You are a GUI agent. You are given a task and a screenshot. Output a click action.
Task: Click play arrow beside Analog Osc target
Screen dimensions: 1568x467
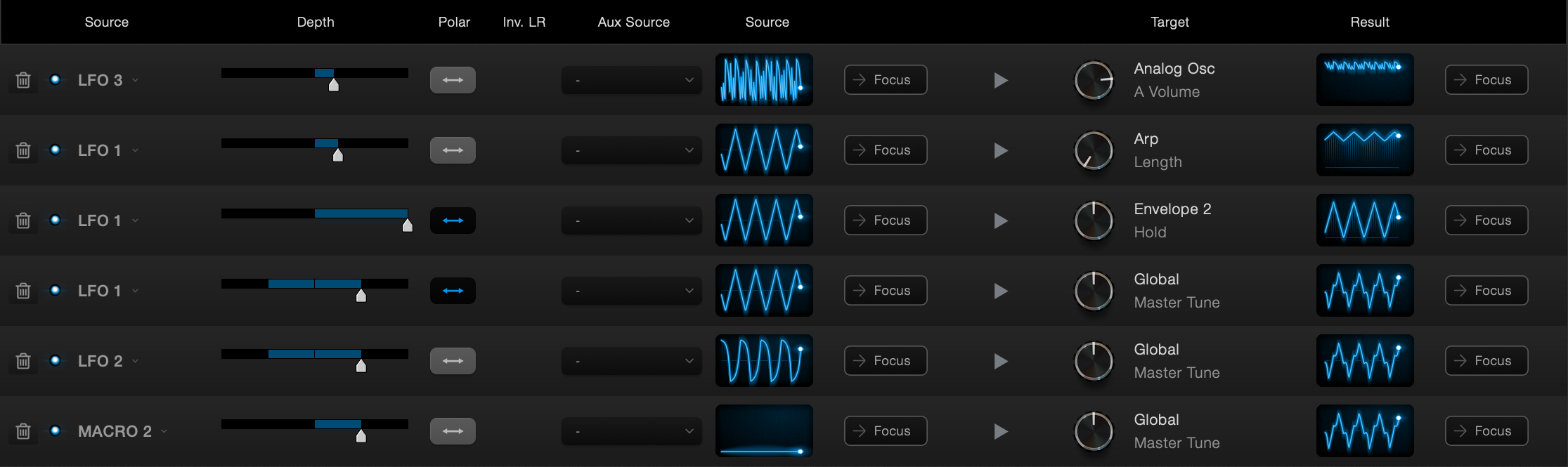pyautogui.click(x=1001, y=80)
